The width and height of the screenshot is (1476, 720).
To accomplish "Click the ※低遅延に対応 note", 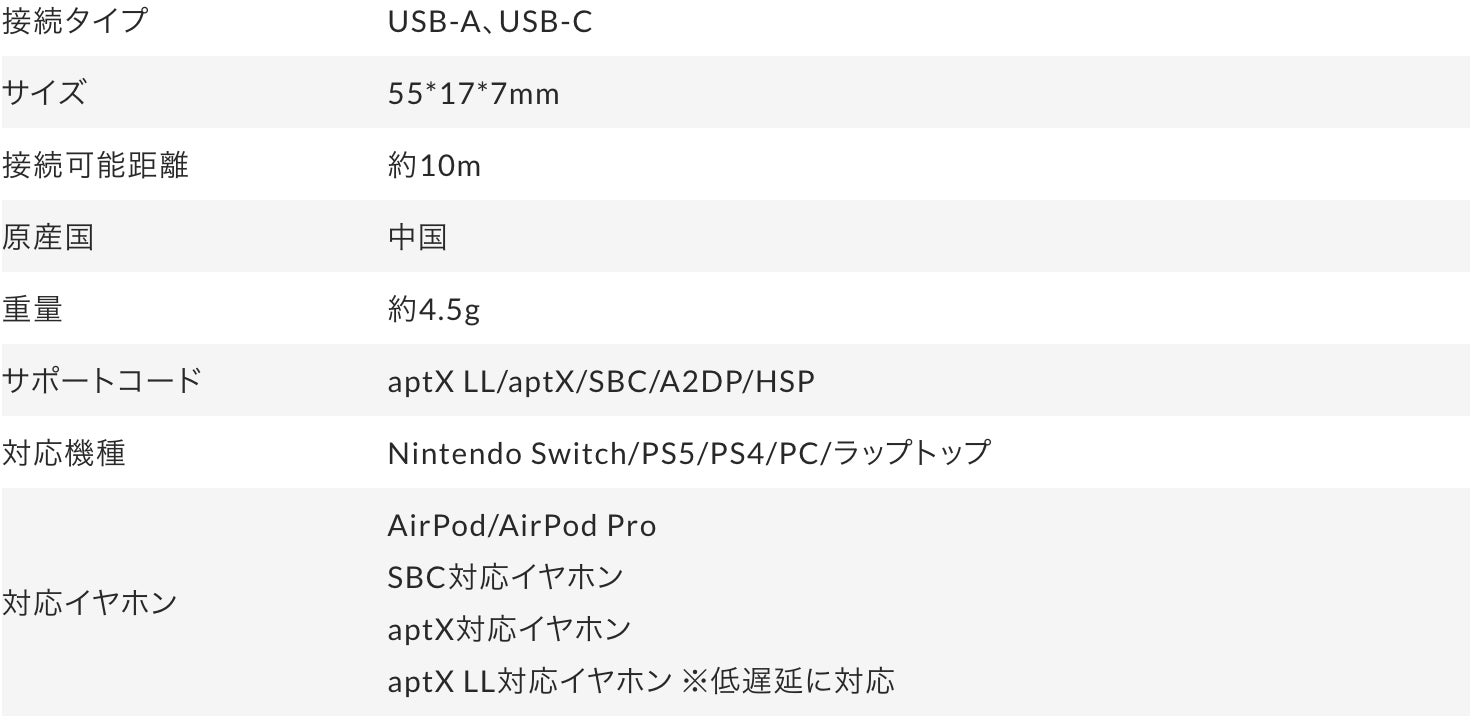I will 787,682.
